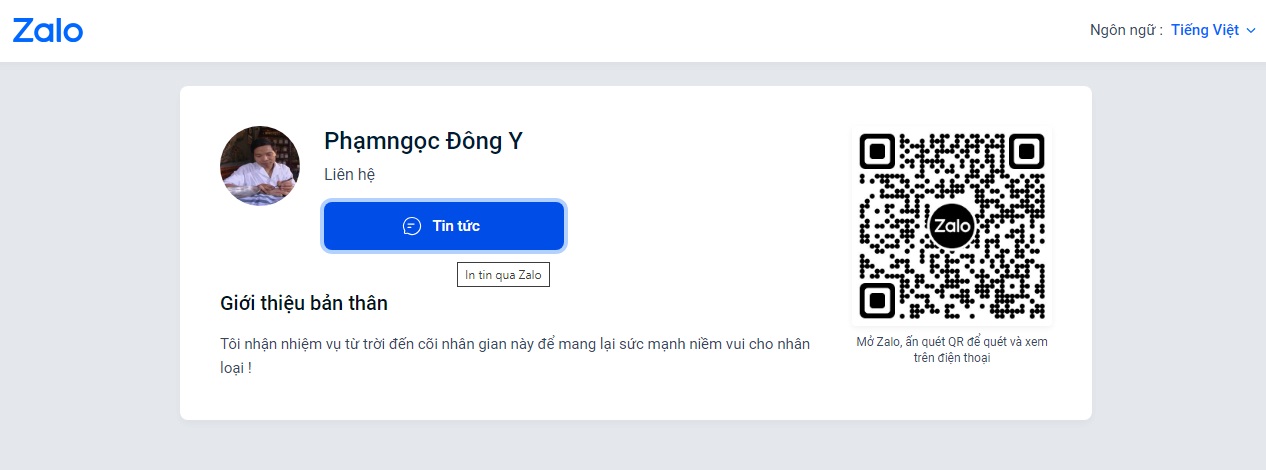
Task: Click the top-right QR code corner square
Action: 1026,151
